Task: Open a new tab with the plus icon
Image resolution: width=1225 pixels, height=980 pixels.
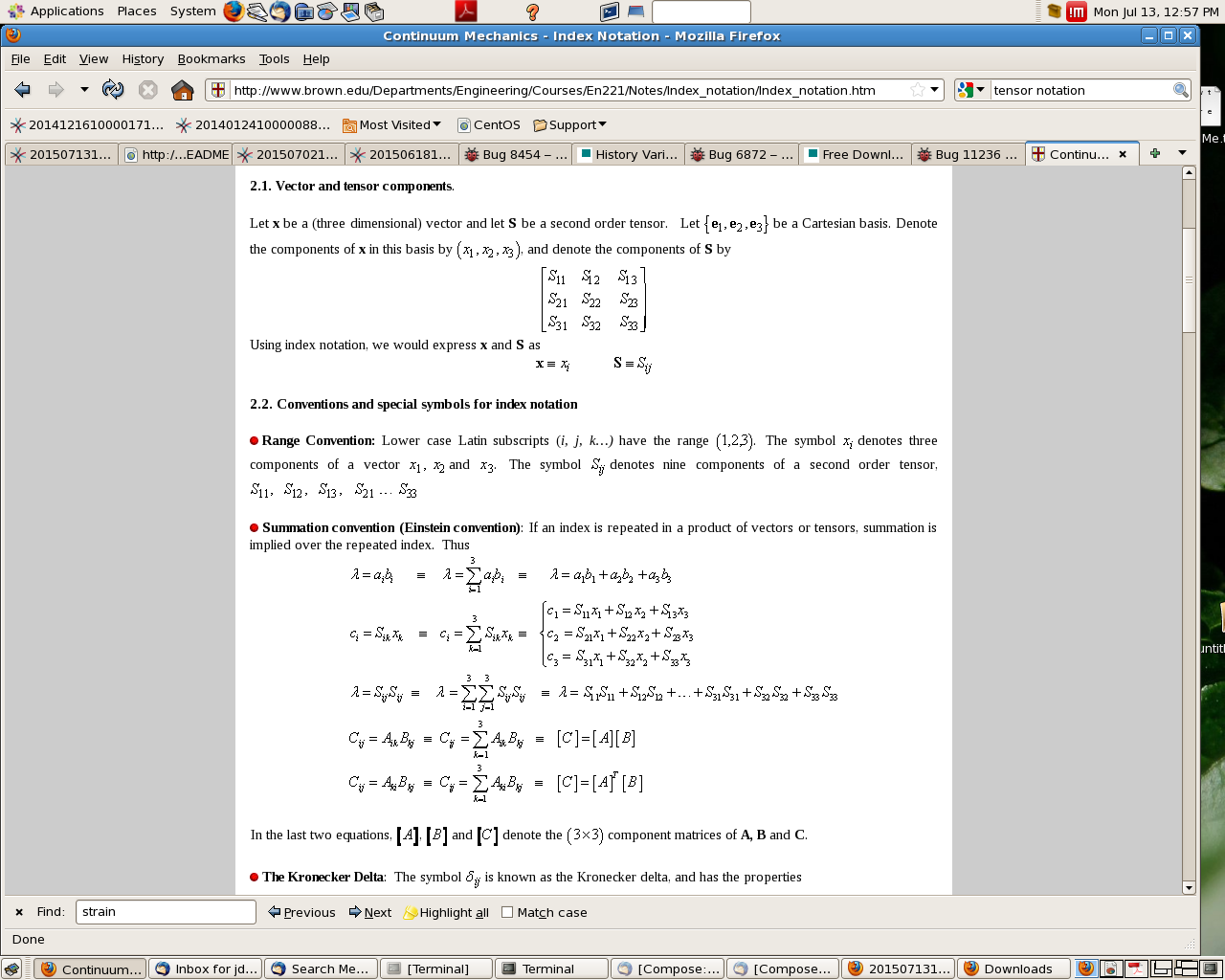Action: [1155, 153]
